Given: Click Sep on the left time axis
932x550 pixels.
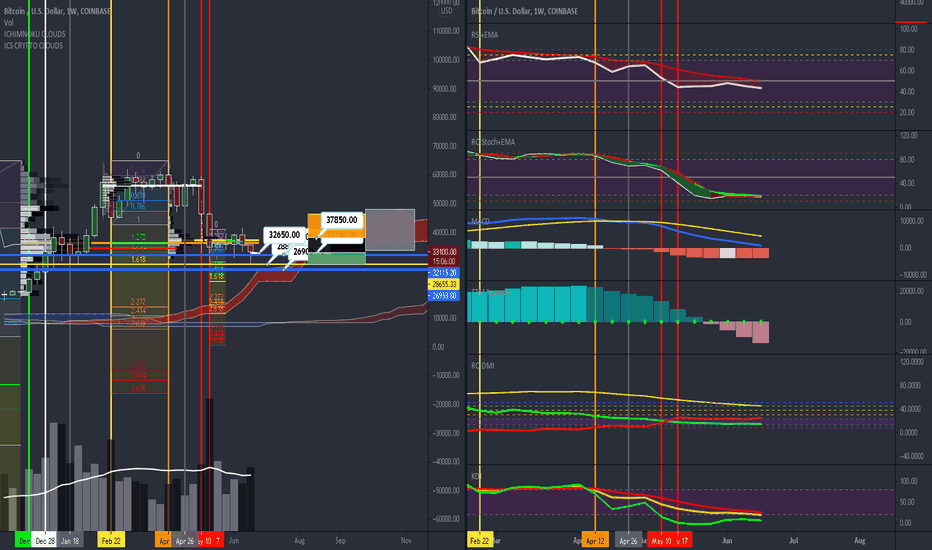Looking at the screenshot, I should (340, 540).
